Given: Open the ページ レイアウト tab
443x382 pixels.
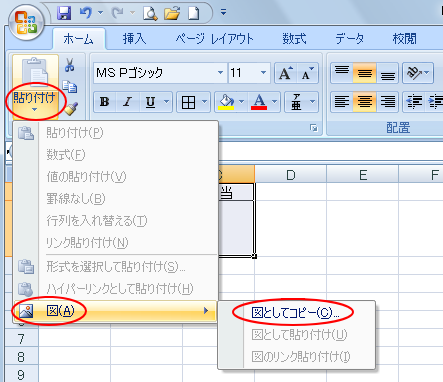Looking at the screenshot, I should click(215, 39).
